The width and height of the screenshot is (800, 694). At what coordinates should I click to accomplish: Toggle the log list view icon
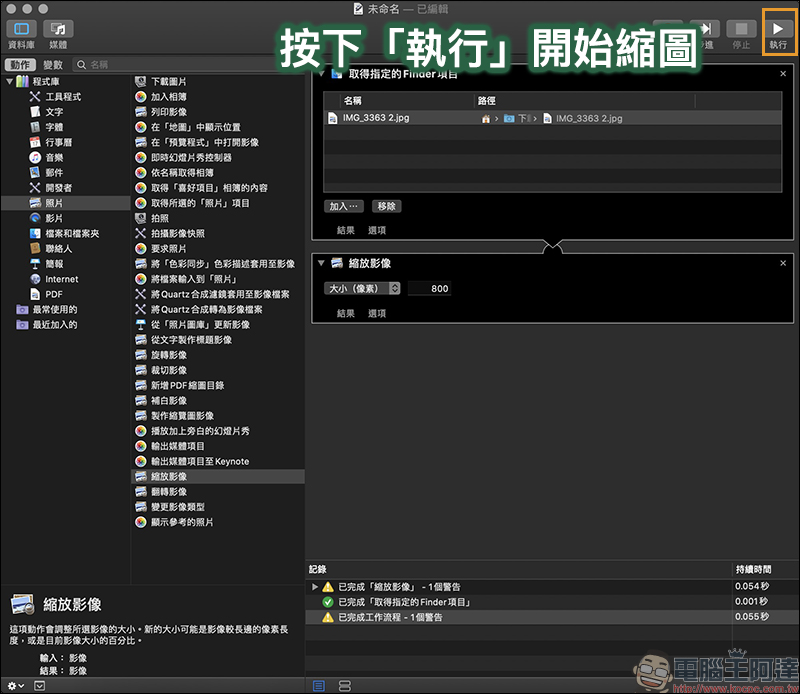pyautogui.click(x=319, y=686)
